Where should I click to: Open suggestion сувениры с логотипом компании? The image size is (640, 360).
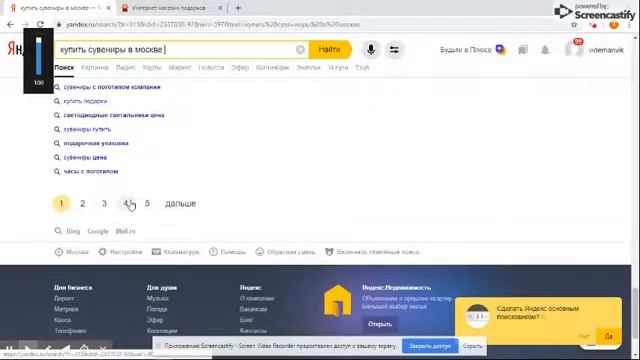112,87
